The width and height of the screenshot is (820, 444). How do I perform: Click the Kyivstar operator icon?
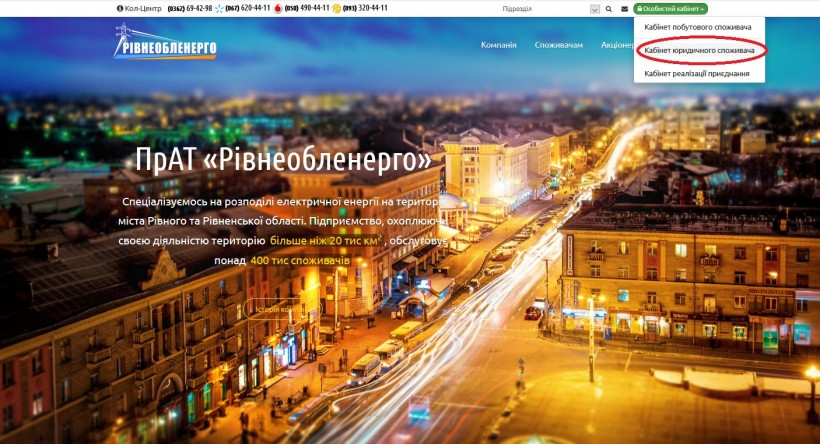(219, 8)
